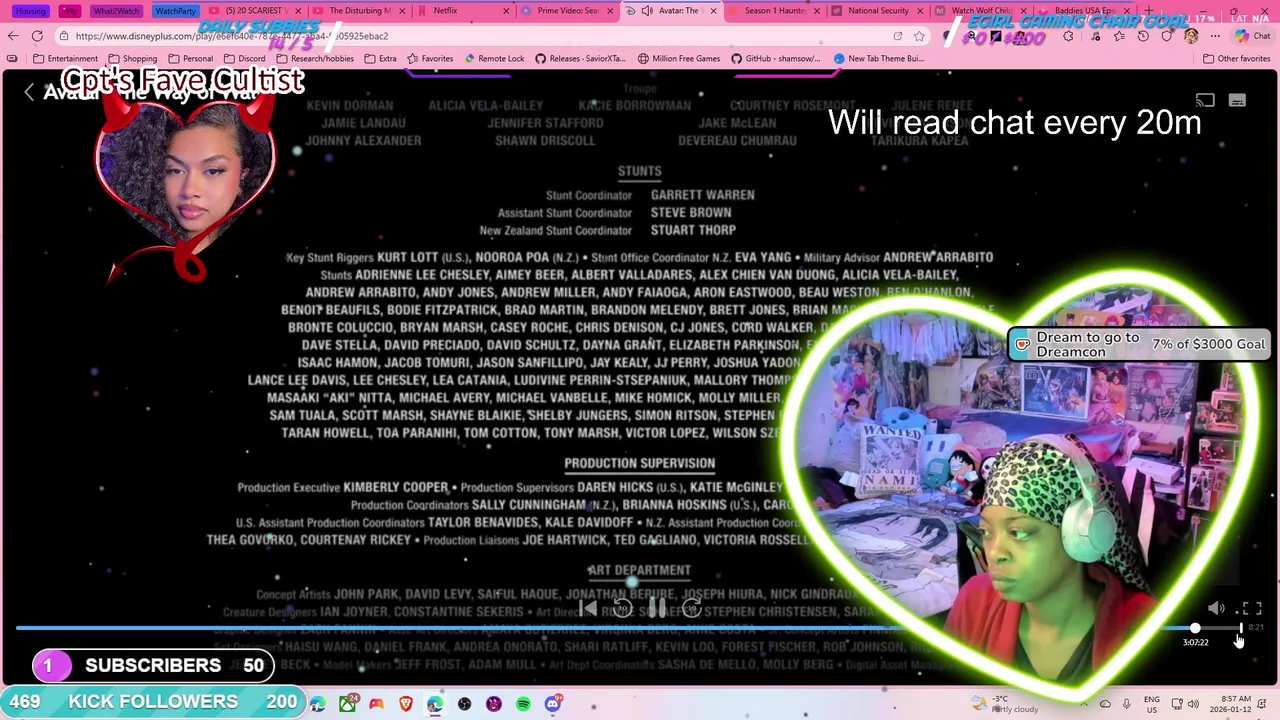This screenshot has width=1280, height=720.
Task: Open audio and subtitles settings icon
Action: click(1238, 100)
